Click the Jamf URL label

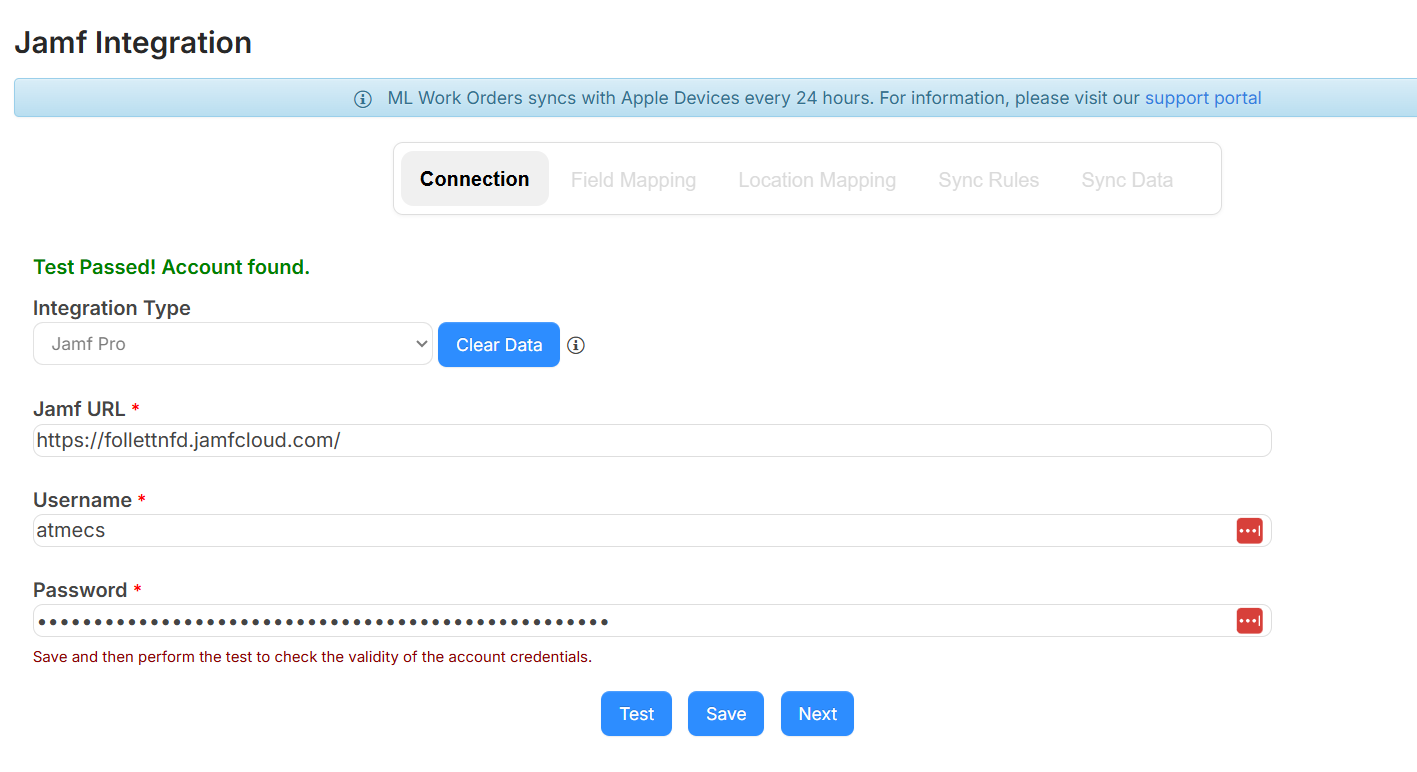(x=79, y=409)
